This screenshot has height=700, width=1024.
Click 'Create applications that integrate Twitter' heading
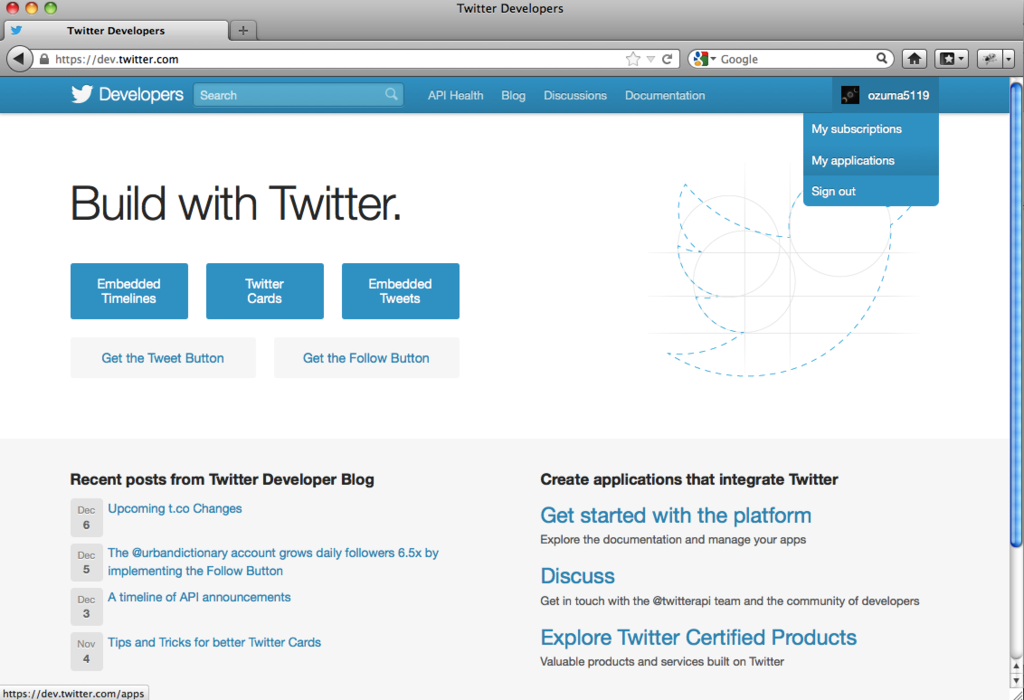(689, 479)
